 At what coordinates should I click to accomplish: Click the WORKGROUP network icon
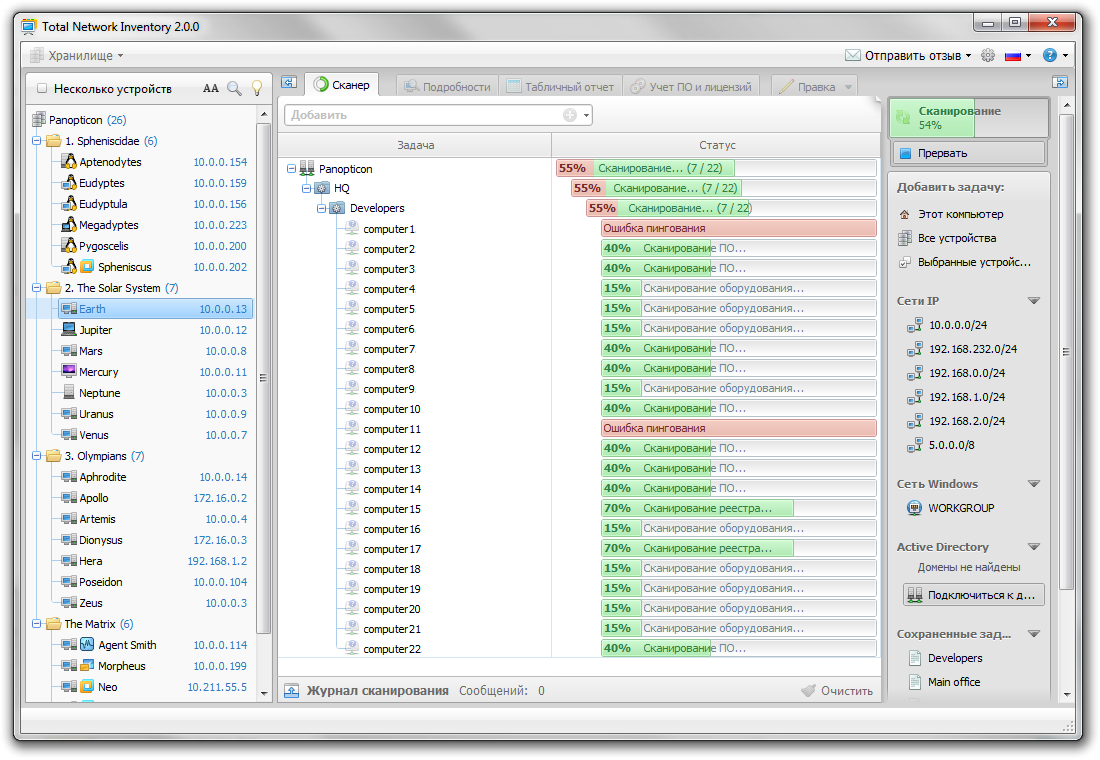(x=914, y=508)
